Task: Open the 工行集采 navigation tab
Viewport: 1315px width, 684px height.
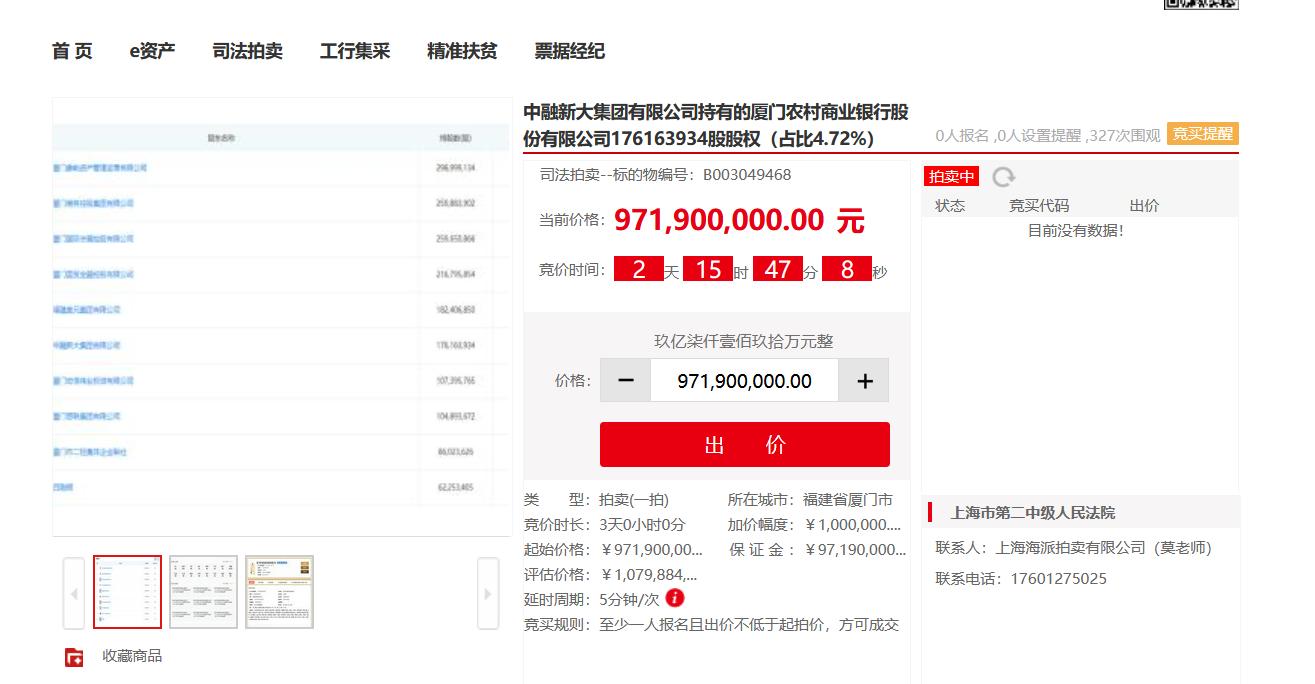Action: click(x=355, y=51)
